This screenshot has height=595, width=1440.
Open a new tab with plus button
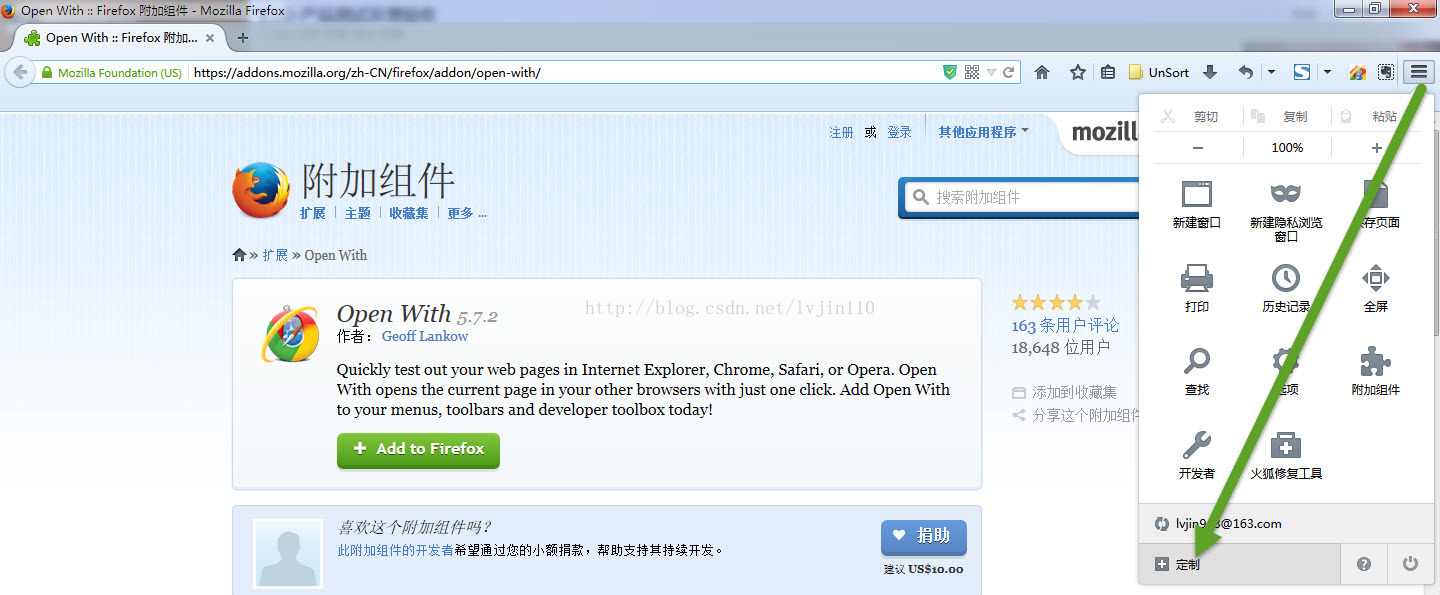coord(242,38)
